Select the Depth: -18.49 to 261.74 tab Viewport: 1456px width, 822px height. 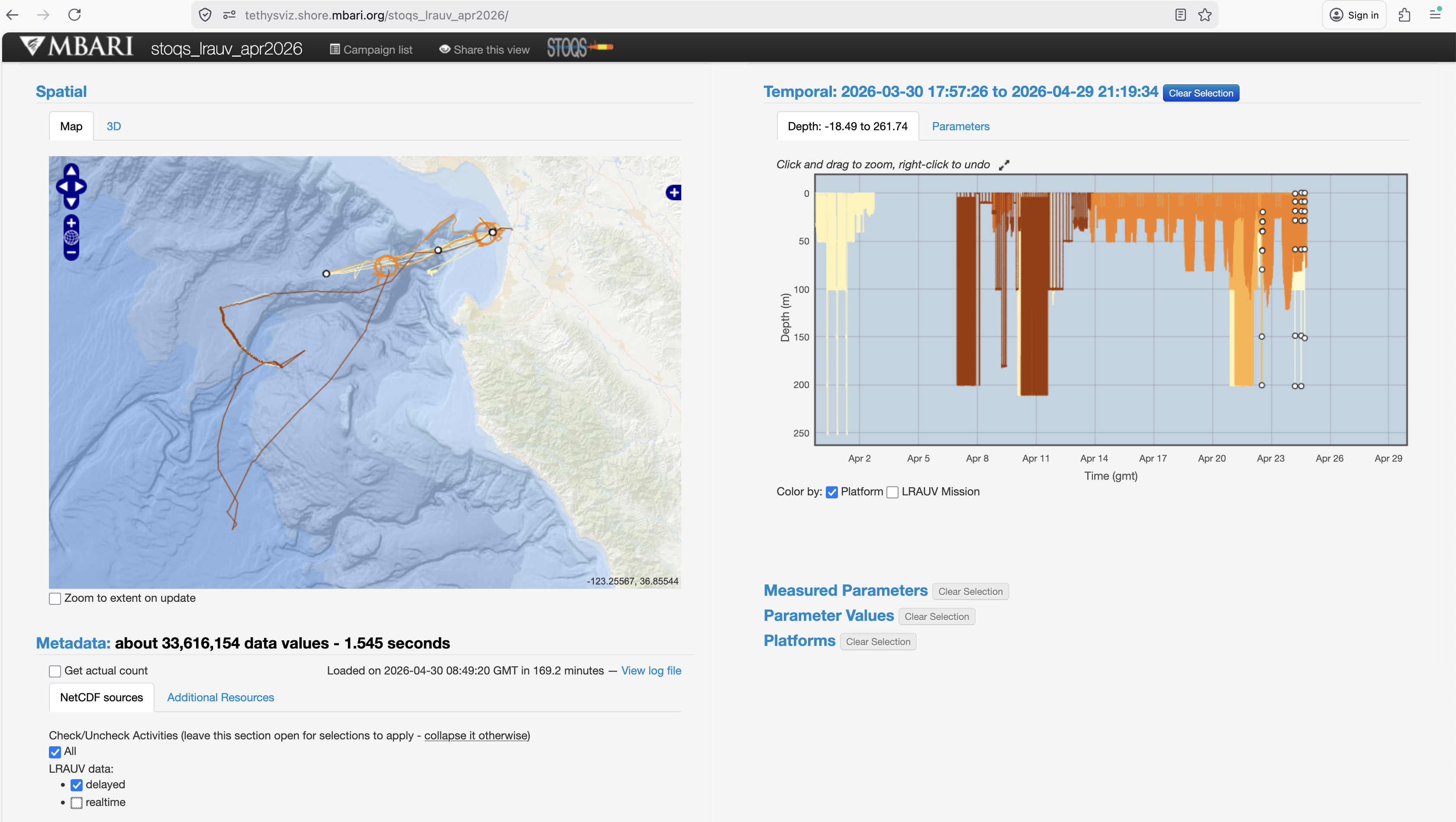pyautogui.click(x=847, y=127)
